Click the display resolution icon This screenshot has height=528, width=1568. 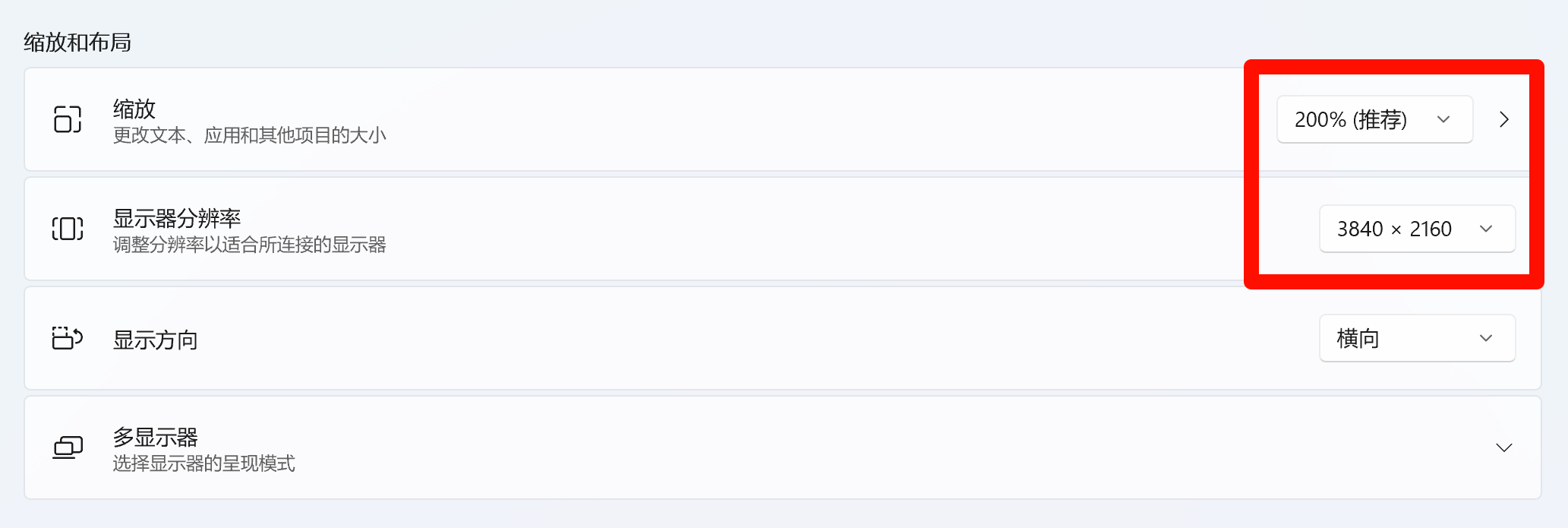click(68, 229)
